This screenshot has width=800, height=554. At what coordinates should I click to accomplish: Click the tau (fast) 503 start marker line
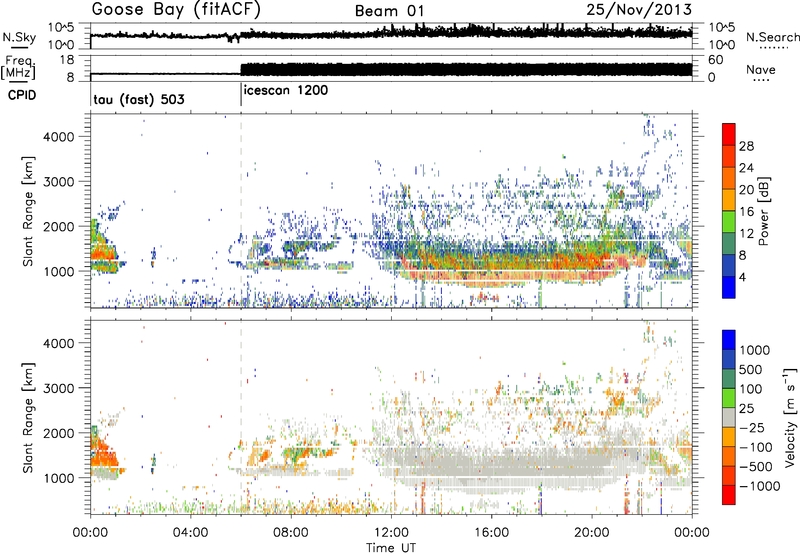coord(91,93)
